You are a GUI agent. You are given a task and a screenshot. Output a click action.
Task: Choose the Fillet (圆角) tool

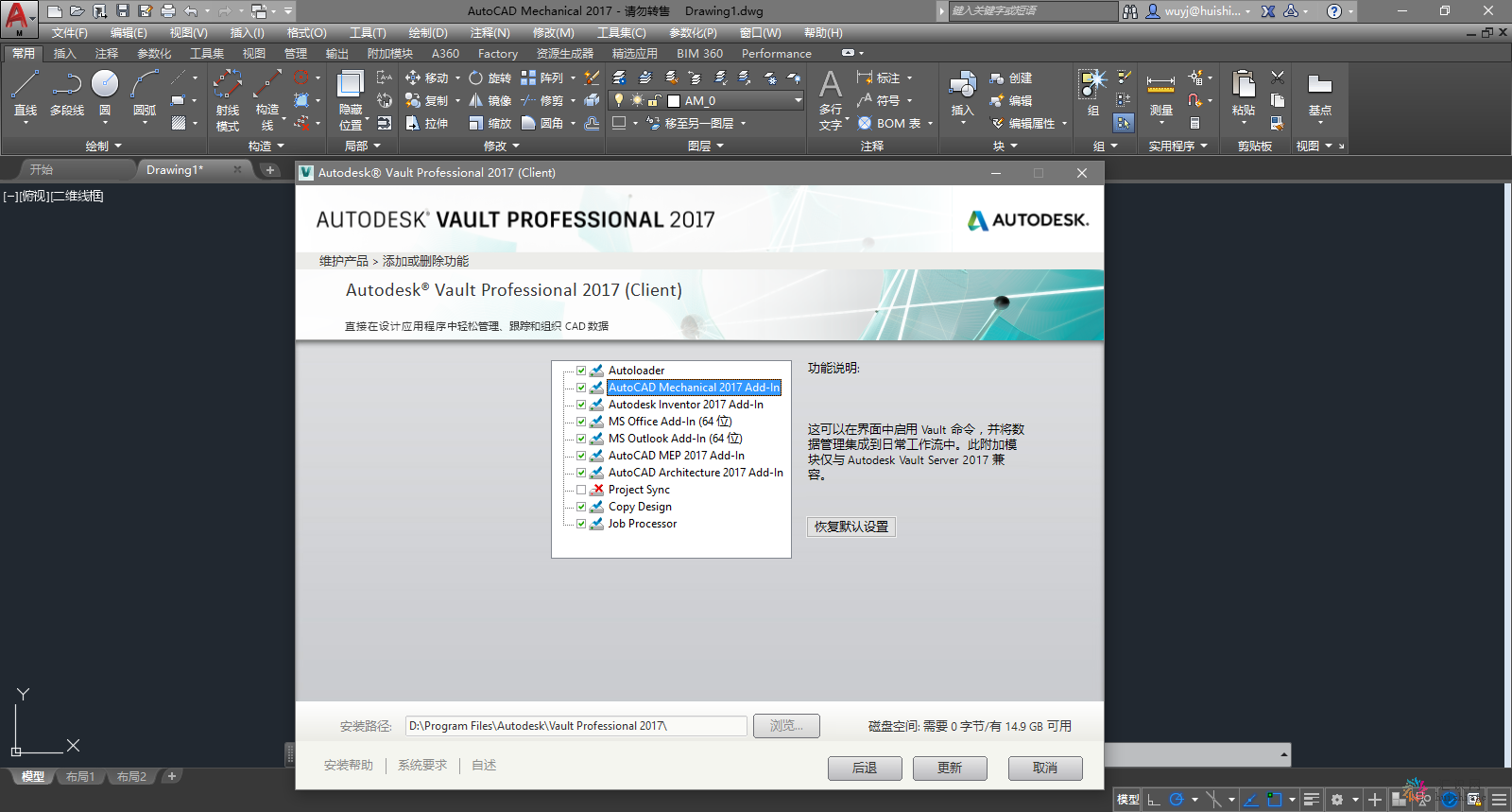coord(541,123)
